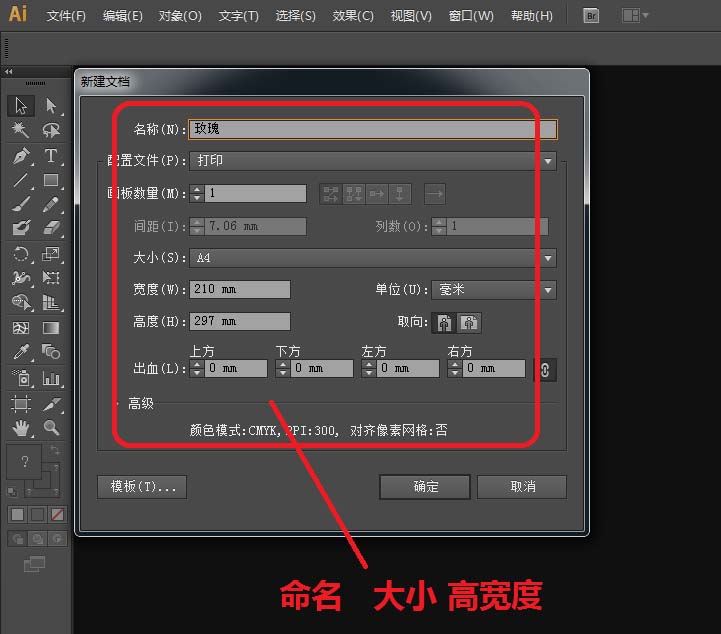721x634 pixels.
Task: Open Adobe Bridge with Br icon
Action: point(591,16)
